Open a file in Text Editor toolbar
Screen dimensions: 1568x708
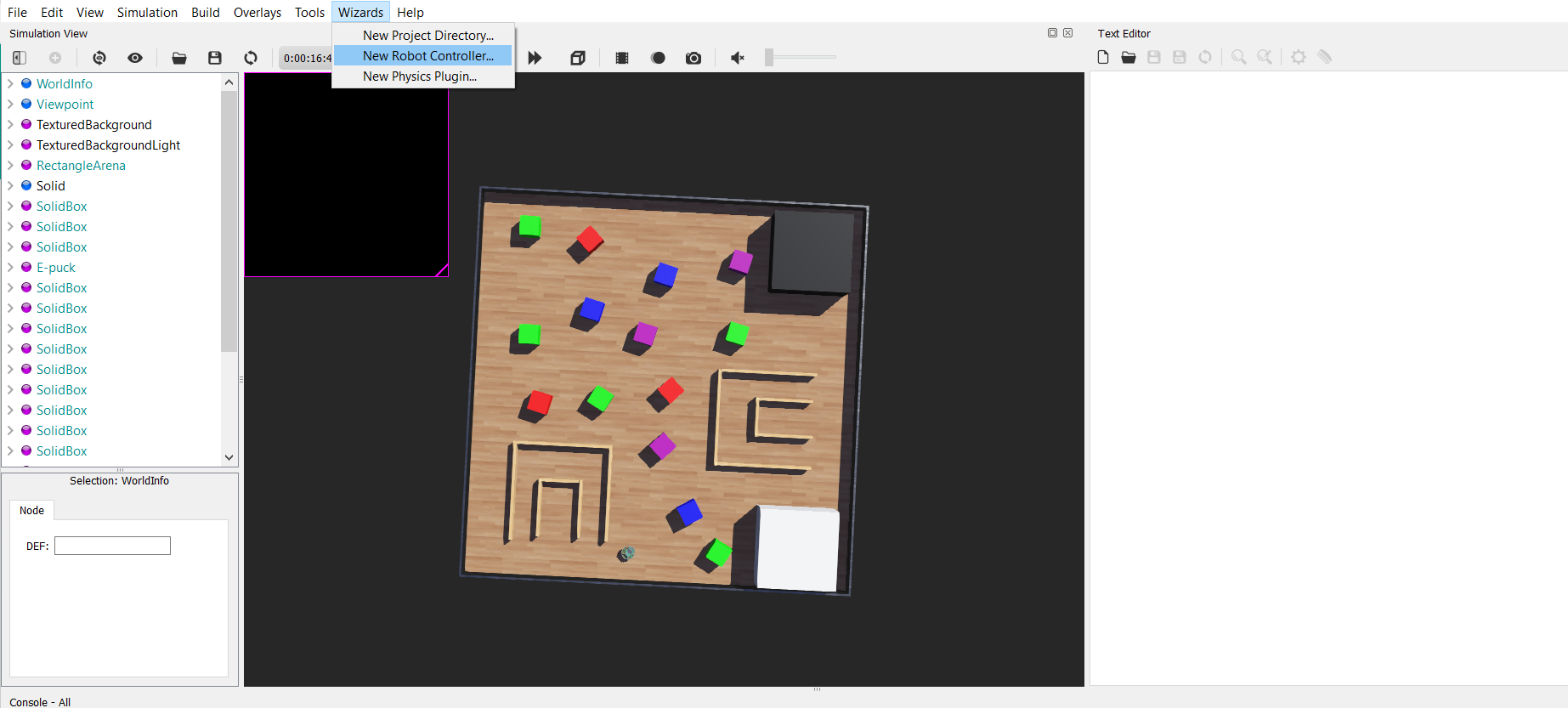click(x=1129, y=57)
